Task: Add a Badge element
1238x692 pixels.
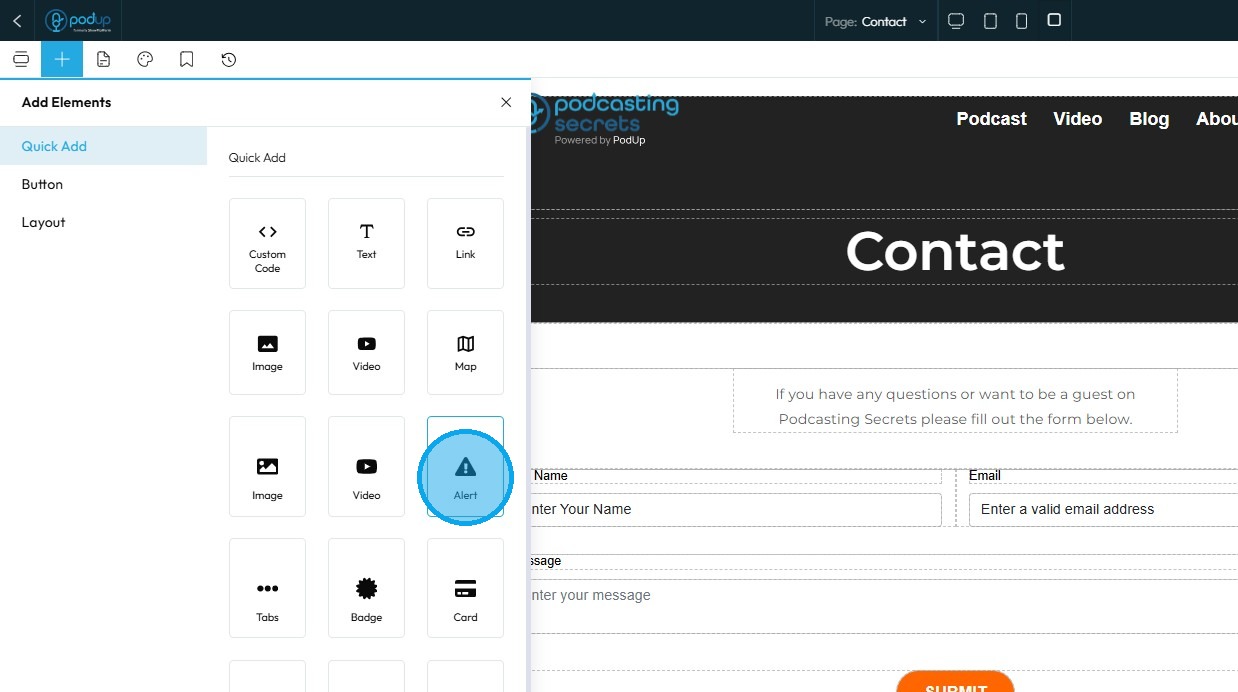Action: click(x=366, y=588)
